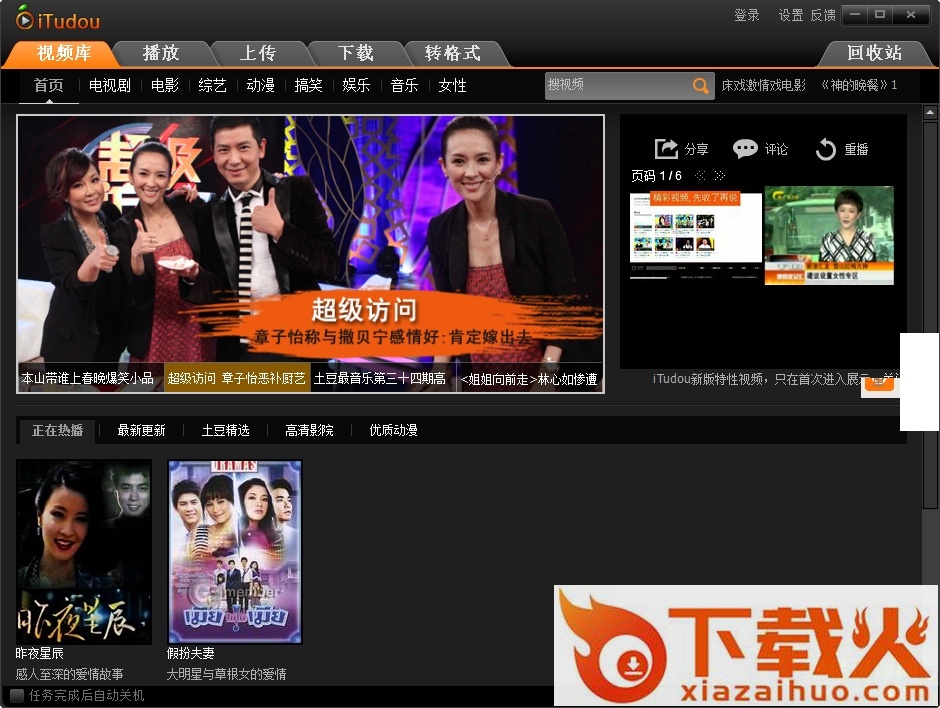Select the 搞笑 category
This screenshot has width=940, height=708.
pos(309,86)
